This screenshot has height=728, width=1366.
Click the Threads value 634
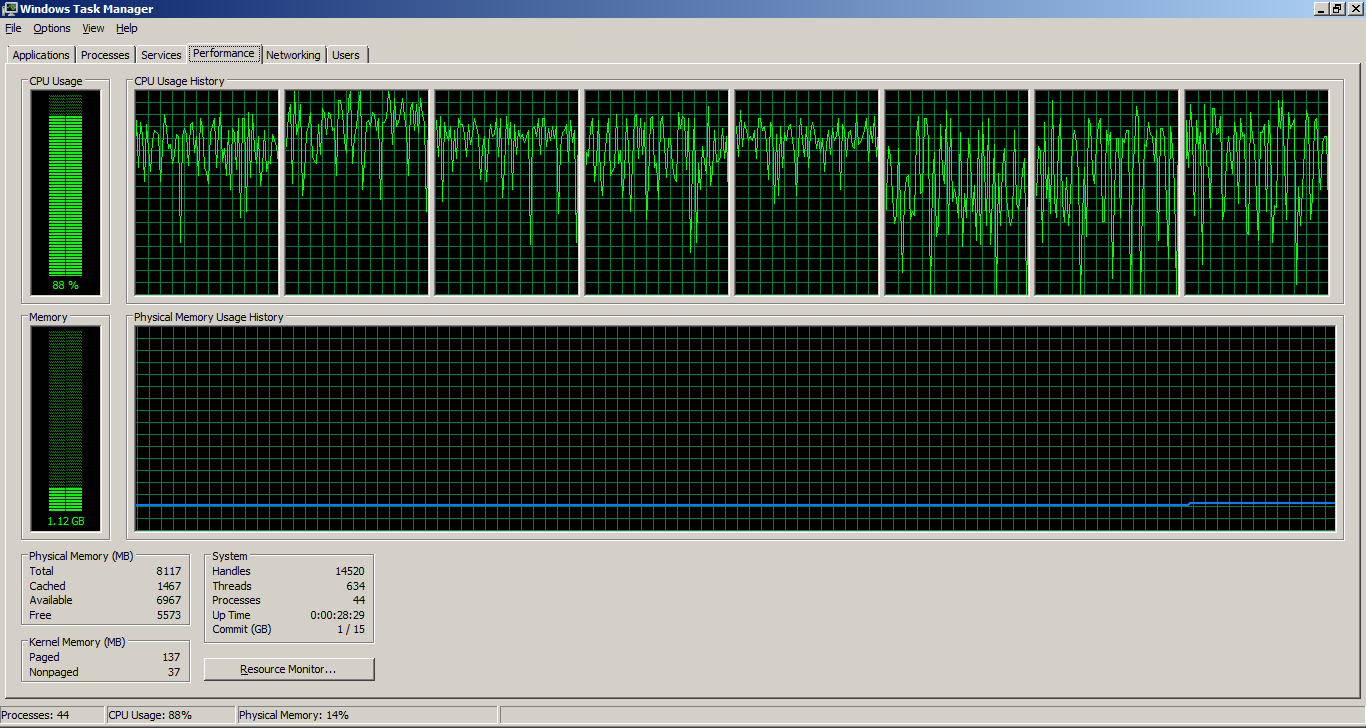click(x=355, y=586)
